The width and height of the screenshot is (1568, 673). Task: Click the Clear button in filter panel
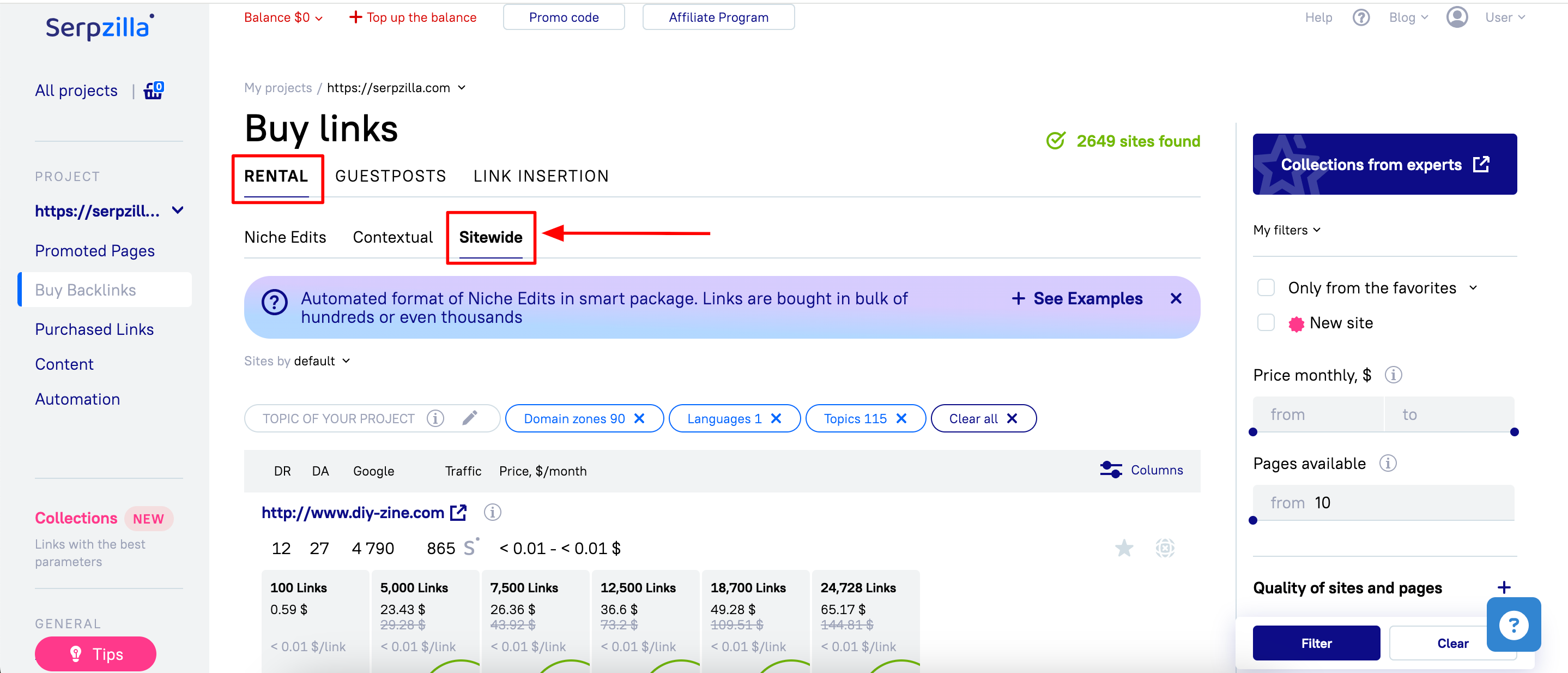pyautogui.click(x=1452, y=642)
